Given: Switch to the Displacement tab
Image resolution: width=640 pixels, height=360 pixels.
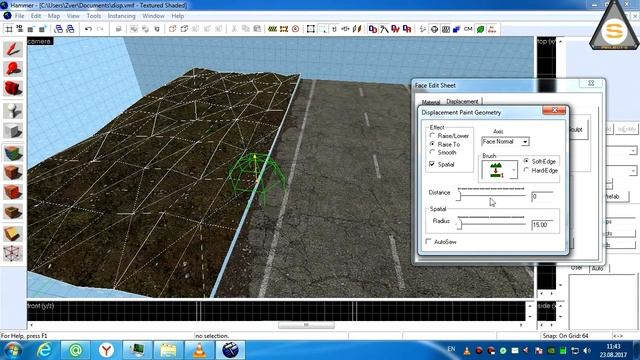Looking at the screenshot, I should pos(462,101).
